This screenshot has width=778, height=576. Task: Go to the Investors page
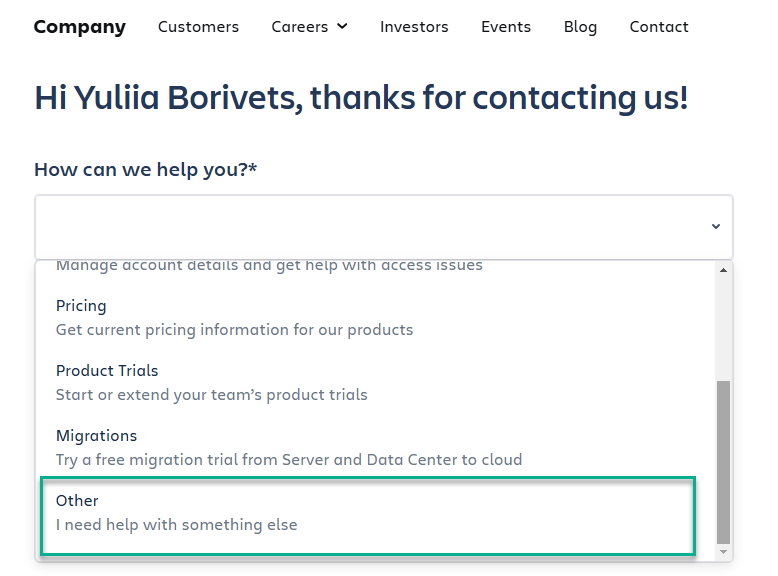tap(414, 27)
